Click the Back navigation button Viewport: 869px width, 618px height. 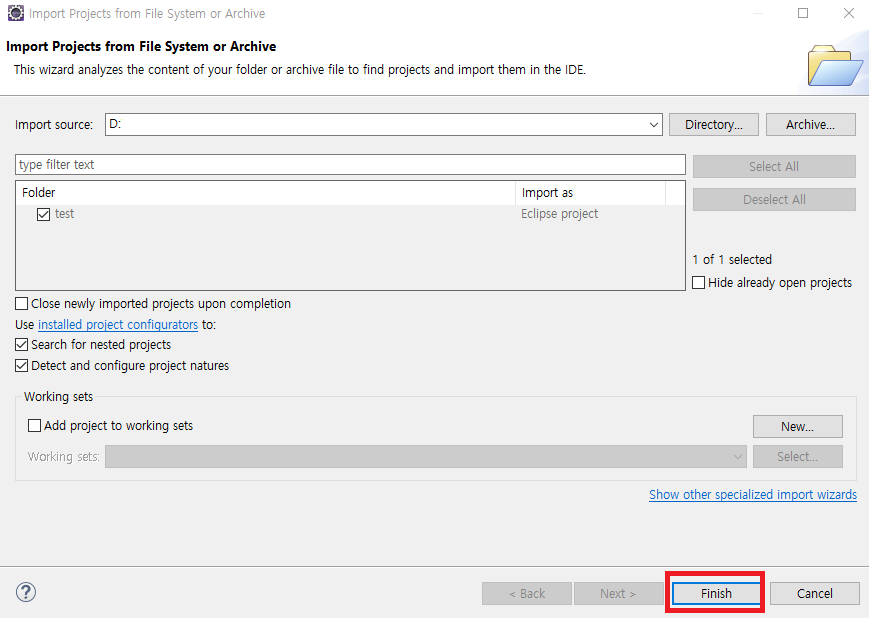527,594
